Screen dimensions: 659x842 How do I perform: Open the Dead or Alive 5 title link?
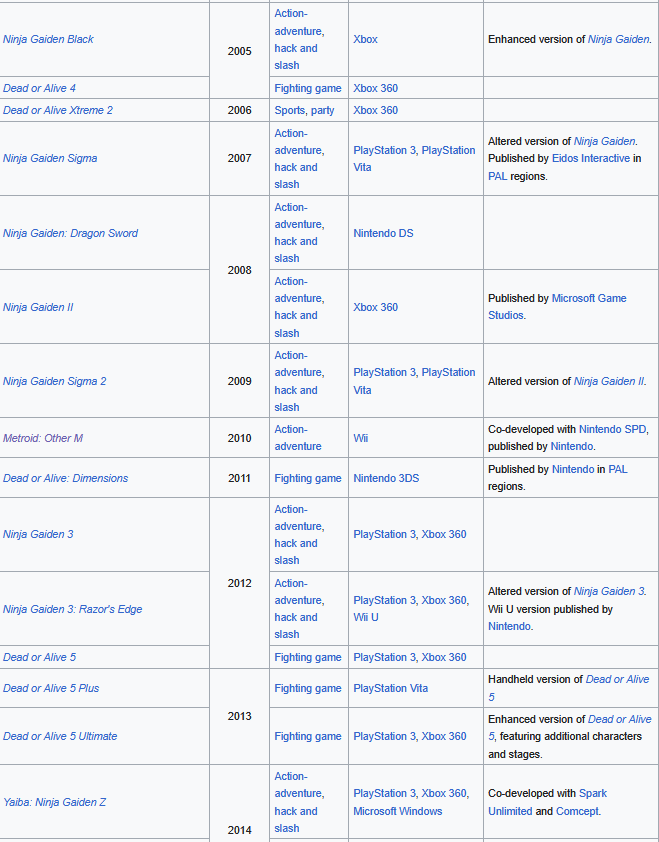coord(39,657)
